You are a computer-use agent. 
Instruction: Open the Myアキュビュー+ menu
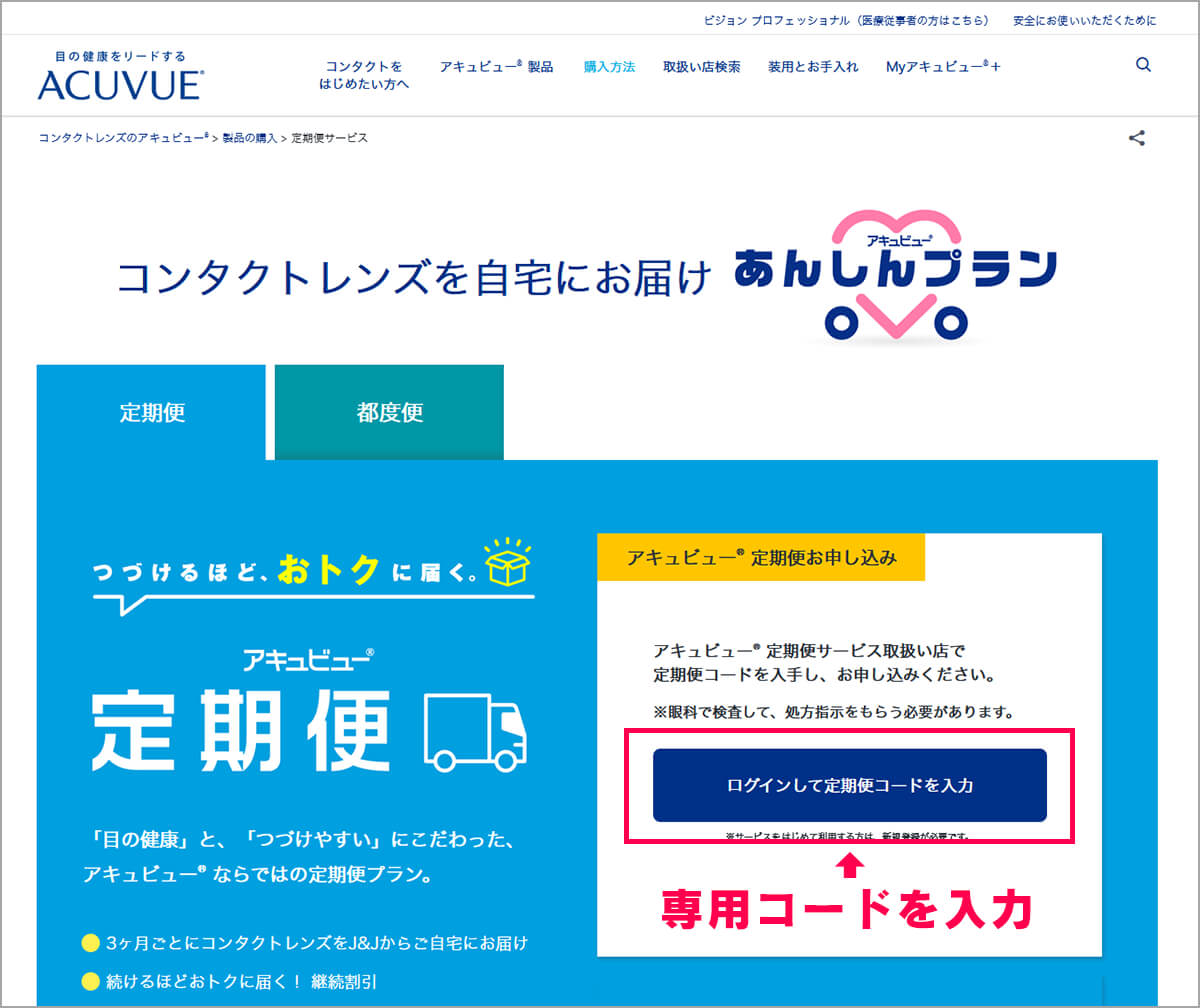[x=943, y=67]
